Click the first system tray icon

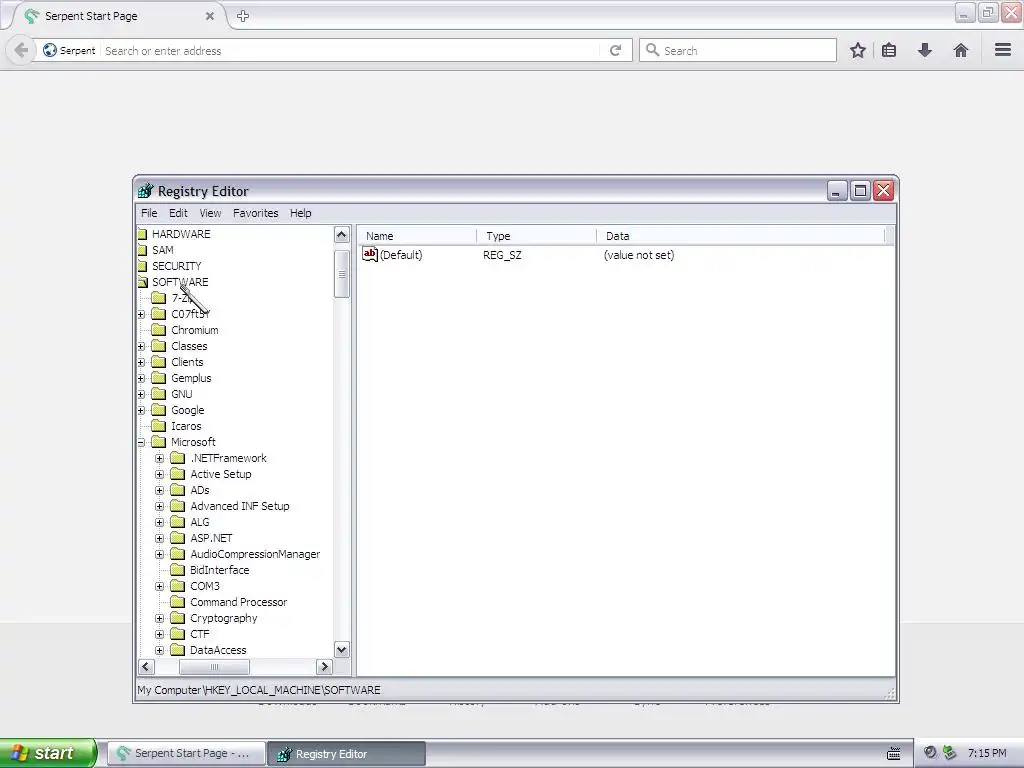(930, 752)
